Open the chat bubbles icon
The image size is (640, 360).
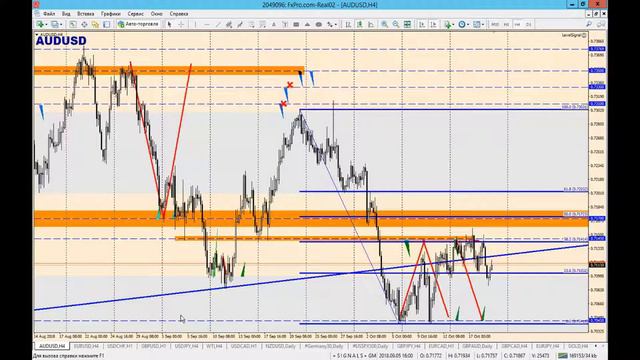tap(601, 24)
